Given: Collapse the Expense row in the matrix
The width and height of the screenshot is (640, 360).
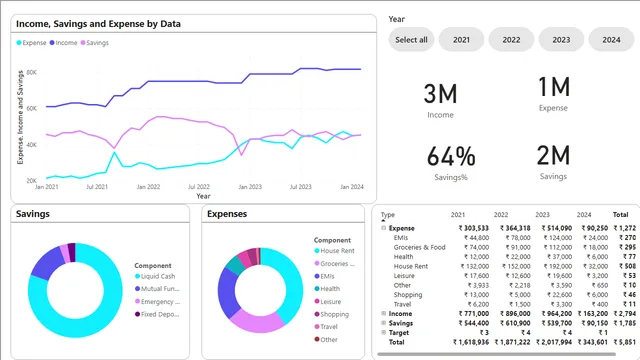Looking at the screenshot, I should click(x=383, y=228).
